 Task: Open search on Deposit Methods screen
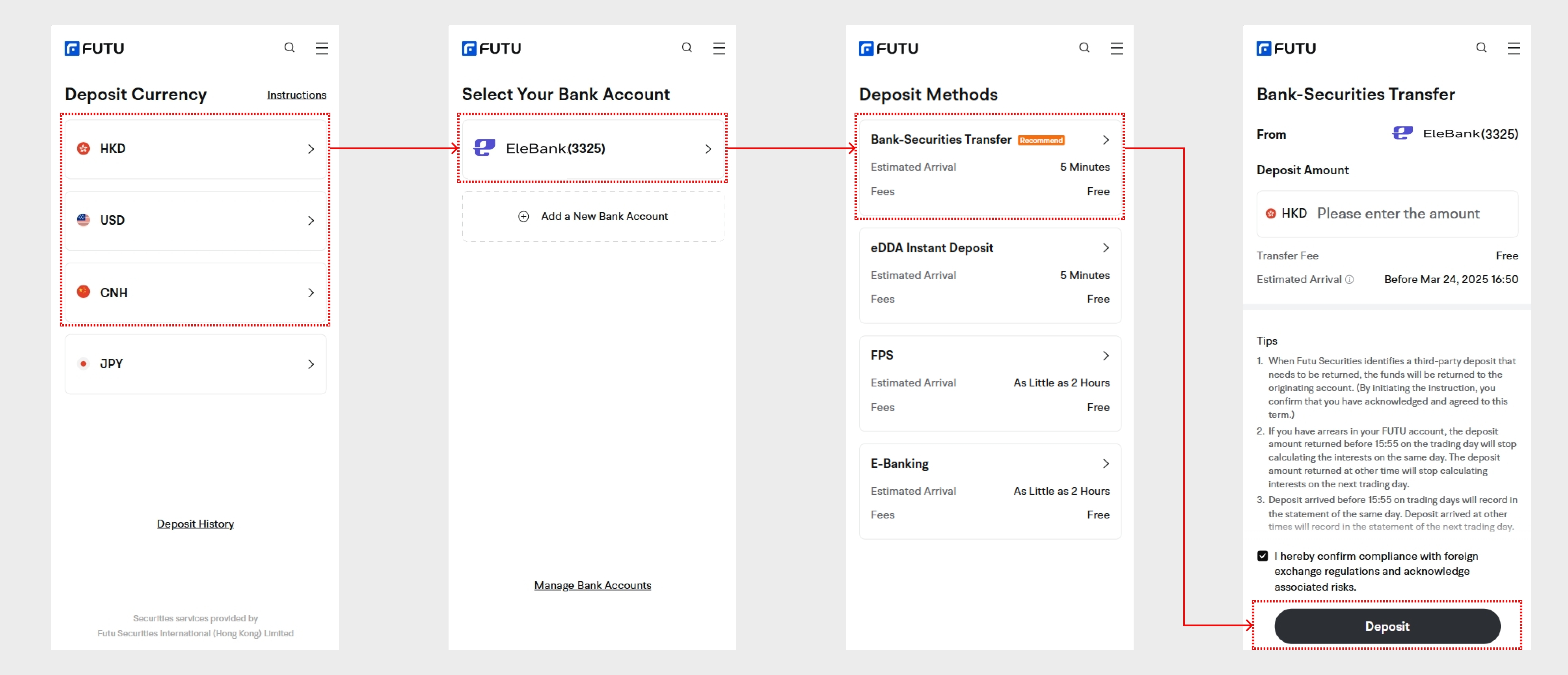pyautogui.click(x=1084, y=47)
